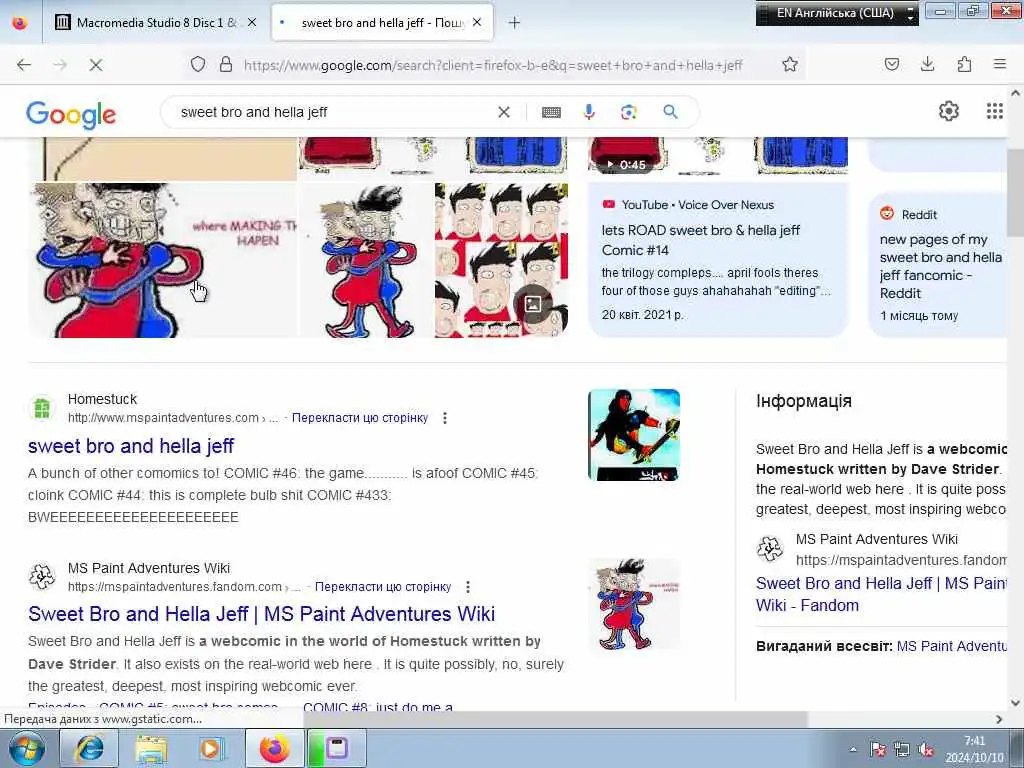The width and height of the screenshot is (1024, 768).
Task: Open Windows Explorer folder on taskbar
Action: click(151, 748)
